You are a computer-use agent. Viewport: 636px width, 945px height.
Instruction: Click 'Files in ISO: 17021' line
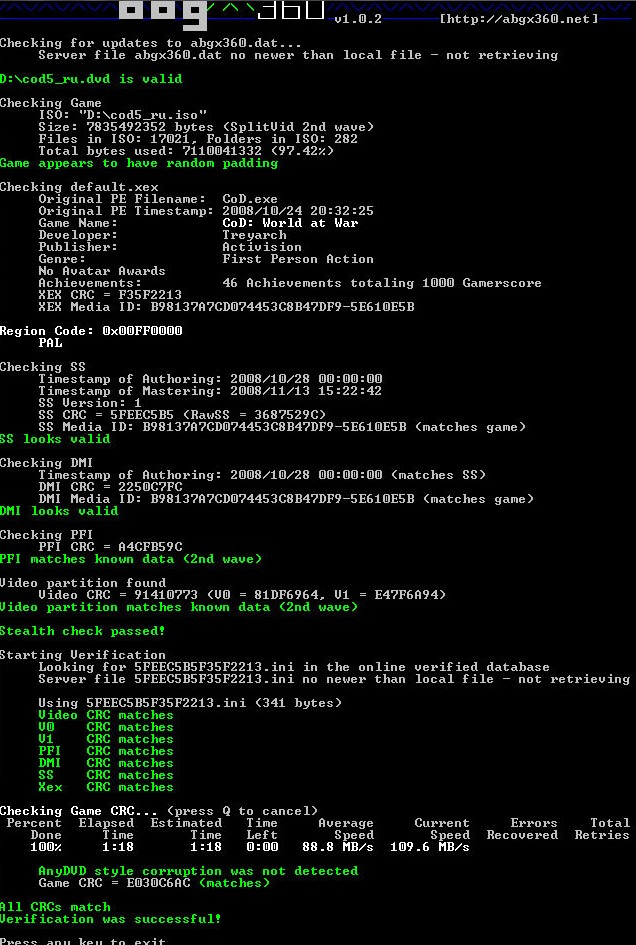click(198, 139)
